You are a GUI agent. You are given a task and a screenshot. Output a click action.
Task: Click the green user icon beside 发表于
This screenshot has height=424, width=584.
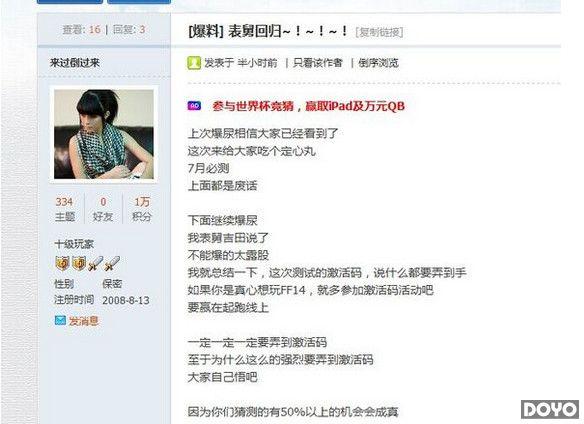(194, 63)
